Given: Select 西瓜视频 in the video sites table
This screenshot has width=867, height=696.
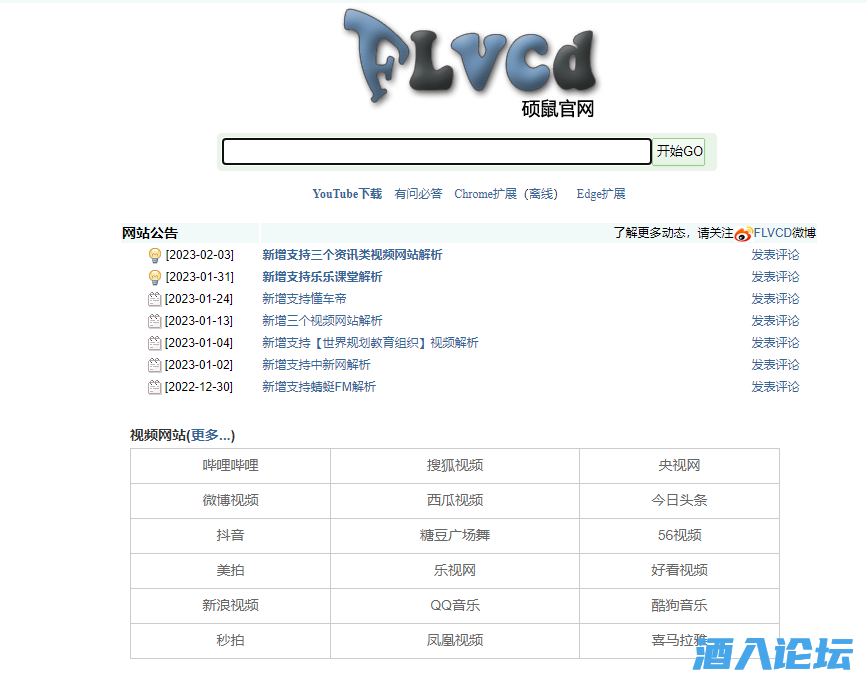Looking at the screenshot, I should pos(455,500).
